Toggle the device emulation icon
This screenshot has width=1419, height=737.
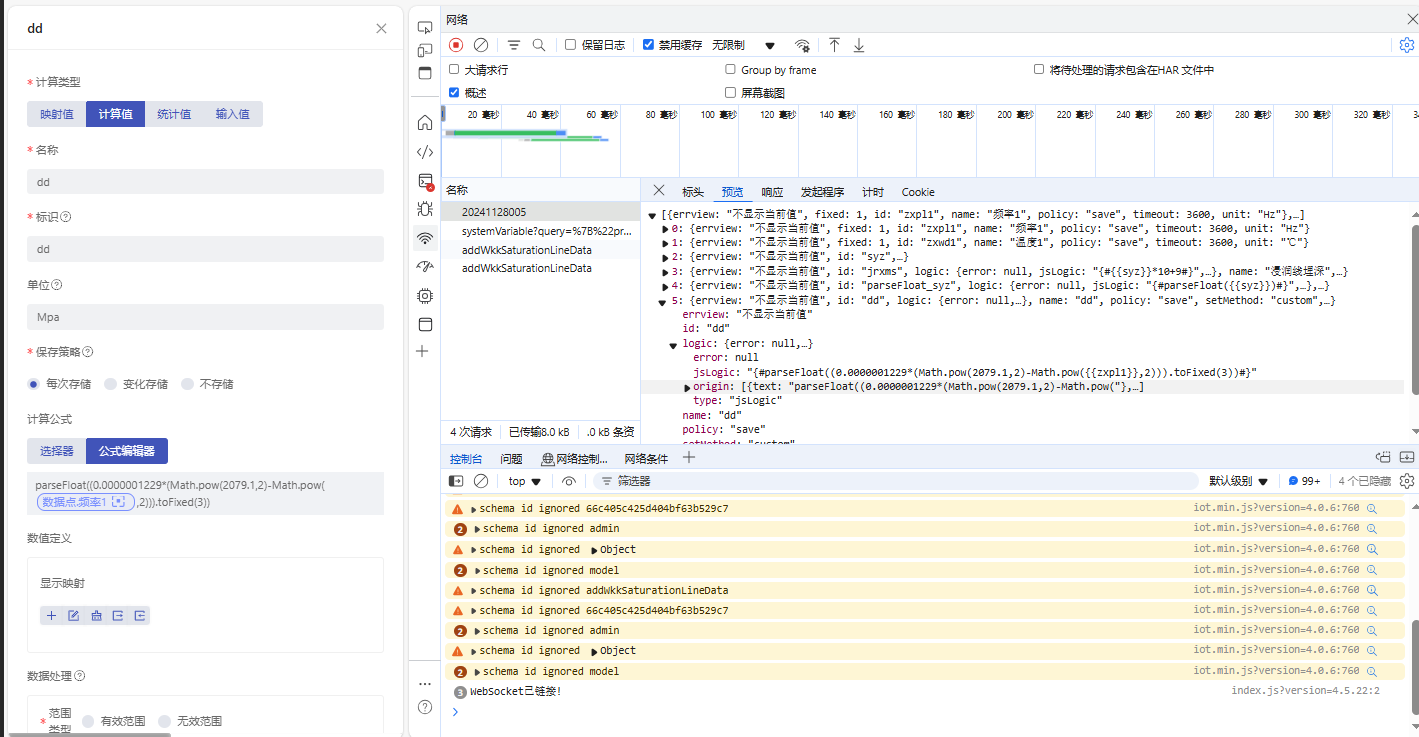425,50
